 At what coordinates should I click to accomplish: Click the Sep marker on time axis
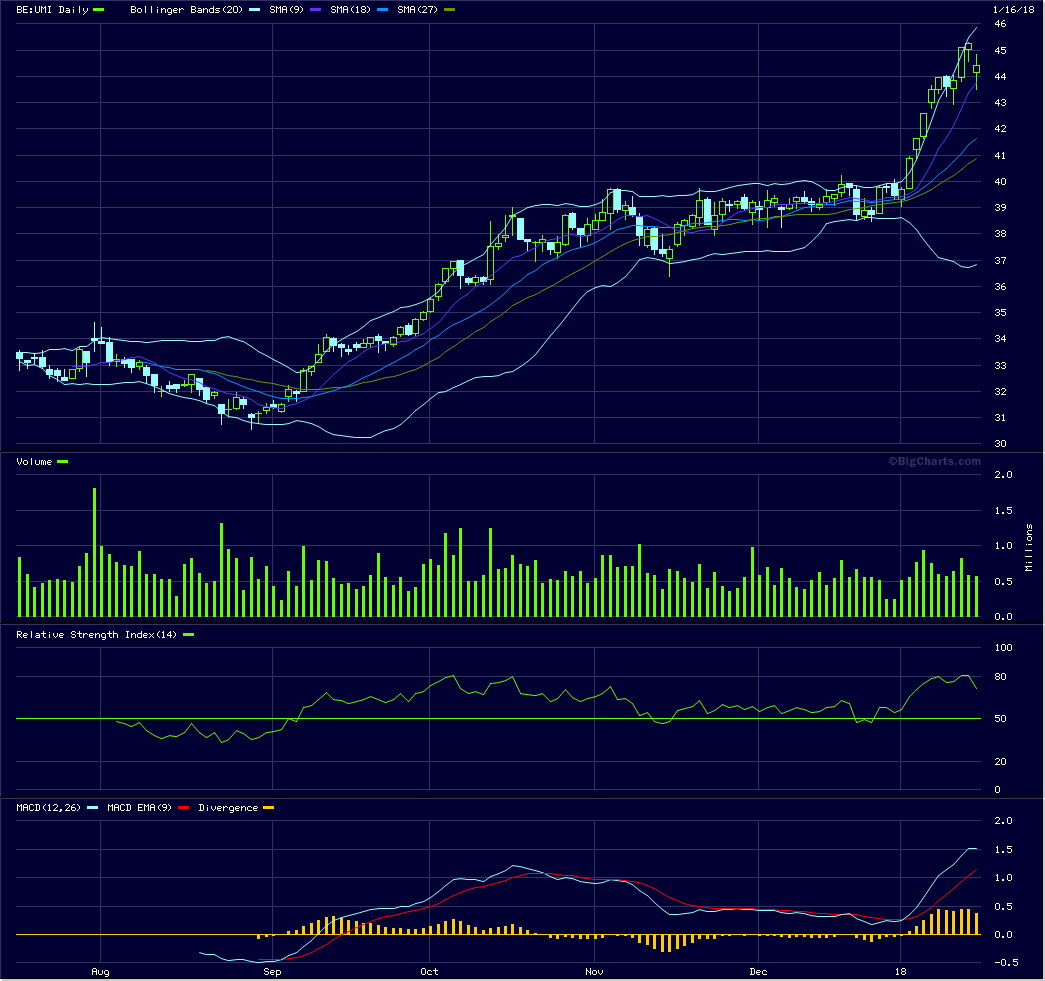pyautogui.click(x=272, y=970)
